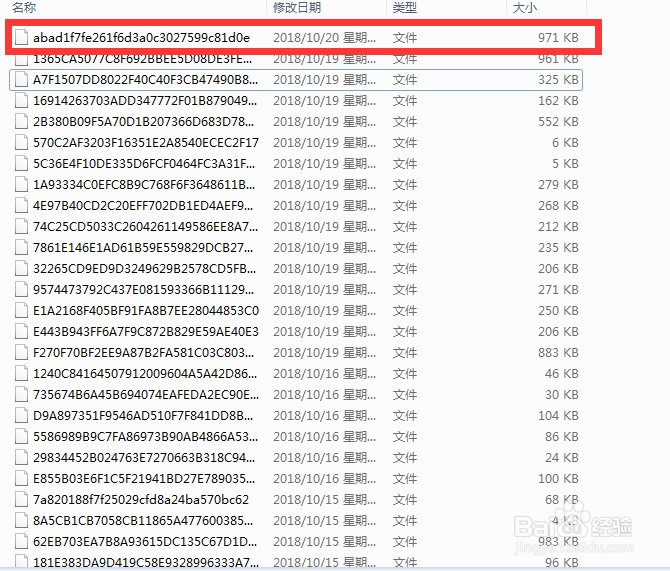Click the 552 KB size value
This screenshot has height=571, width=670.
558,122
